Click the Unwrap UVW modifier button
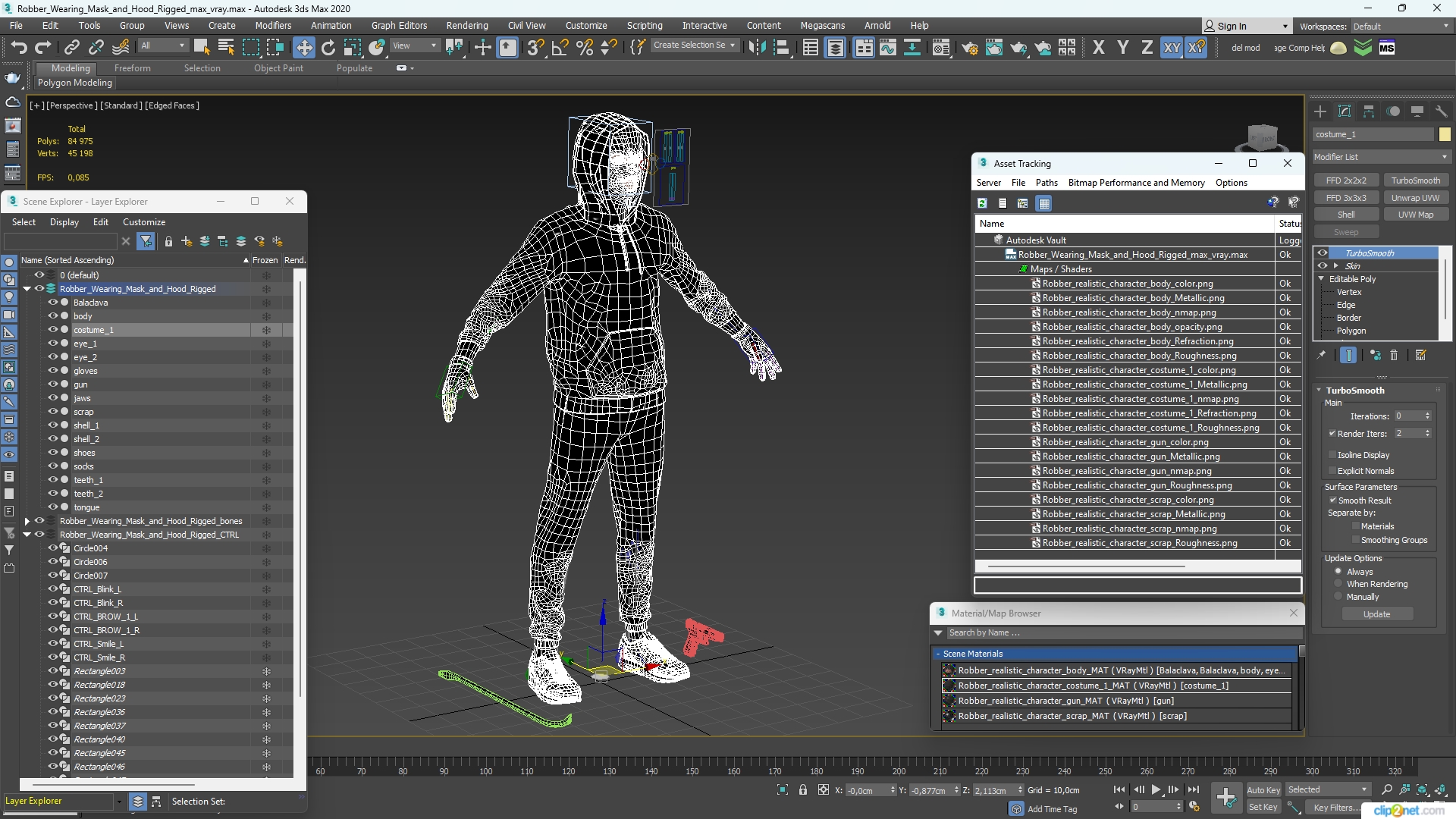The image size is (1456, 819). 1415,198
